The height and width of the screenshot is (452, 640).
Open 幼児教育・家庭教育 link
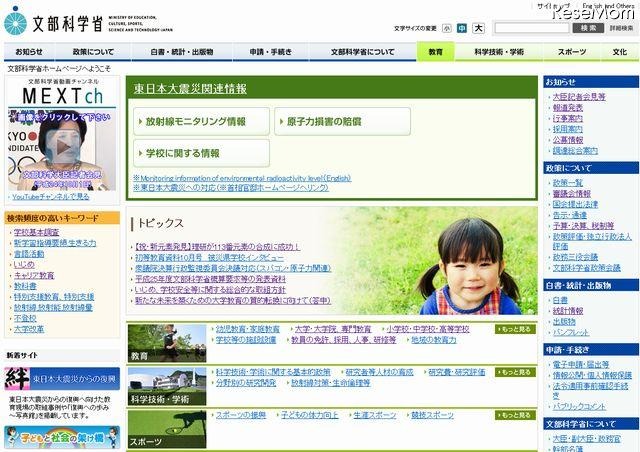[x=248, y=329]
